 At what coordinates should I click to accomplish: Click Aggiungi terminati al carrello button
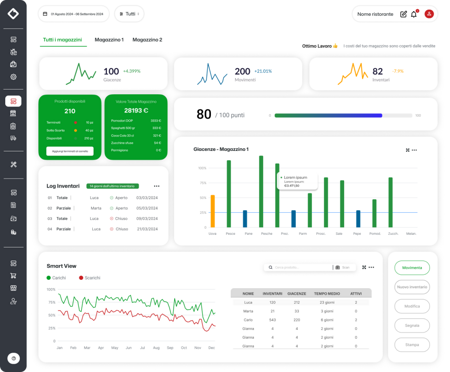point(70,151)
